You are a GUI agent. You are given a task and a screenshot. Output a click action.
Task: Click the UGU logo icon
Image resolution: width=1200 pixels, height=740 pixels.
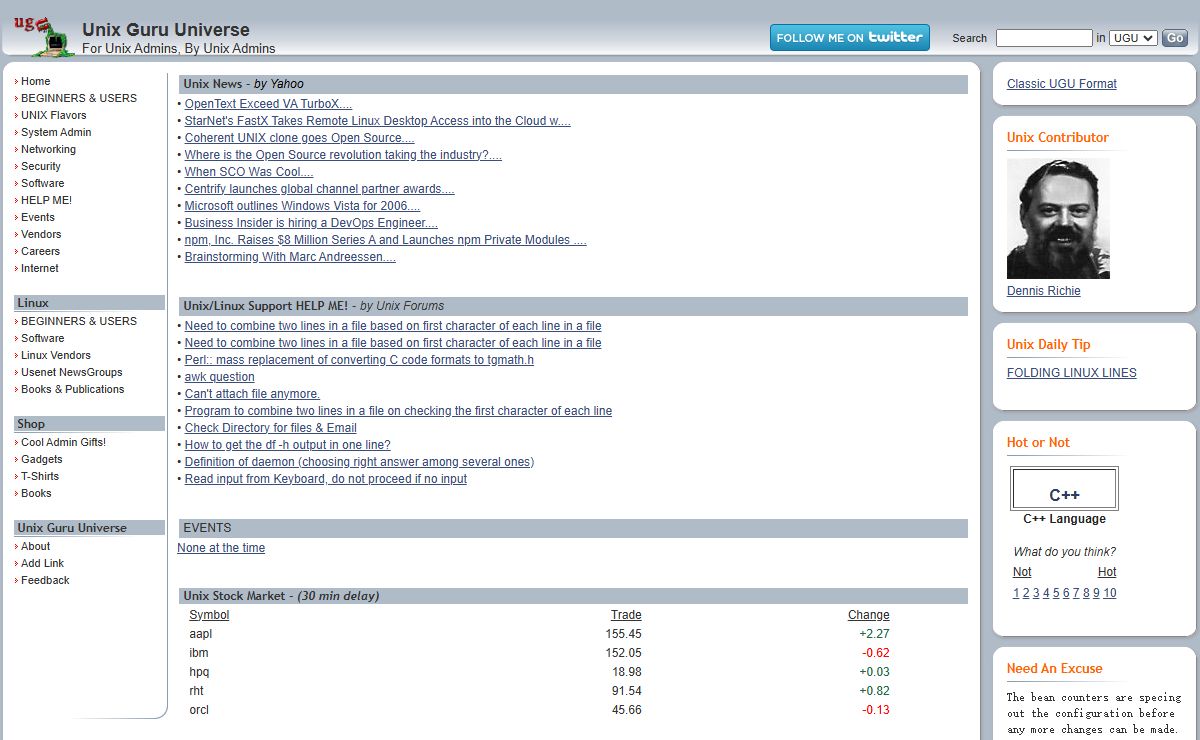pyautogui.click(x=43, y=36)
